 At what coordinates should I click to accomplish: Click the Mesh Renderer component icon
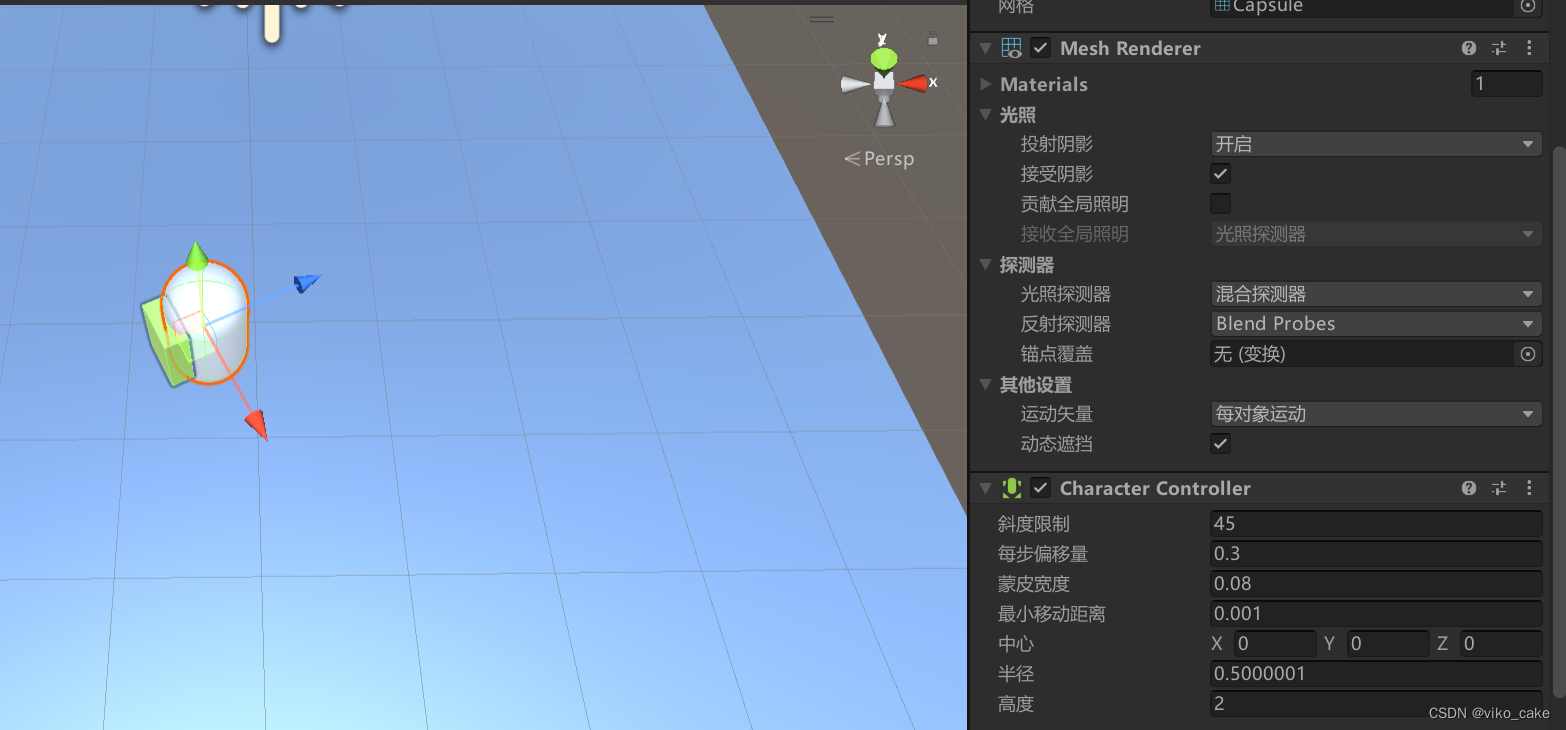pyautogui.click(x=1011, y=47)
